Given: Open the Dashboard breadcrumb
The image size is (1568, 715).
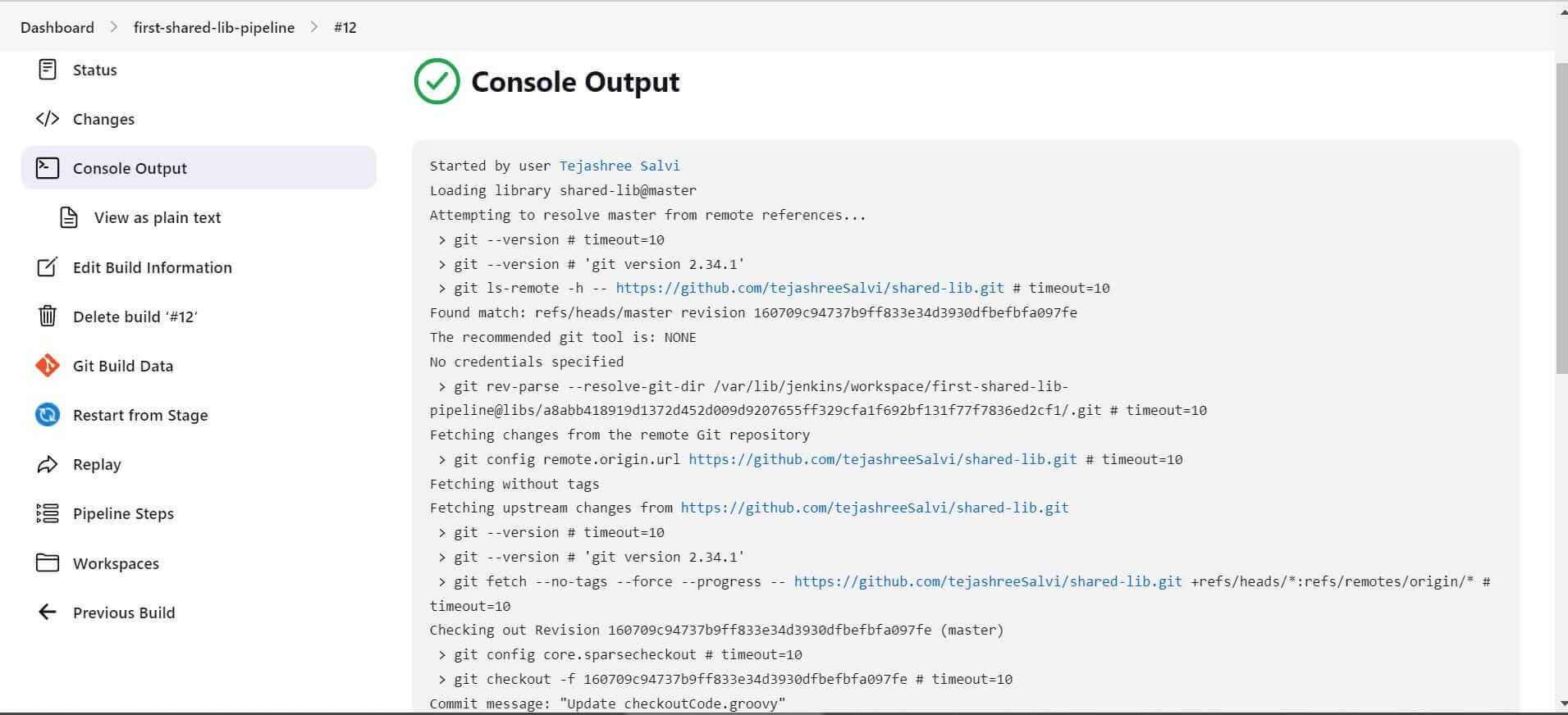Looking at the screenshot, I should (57, 27).
